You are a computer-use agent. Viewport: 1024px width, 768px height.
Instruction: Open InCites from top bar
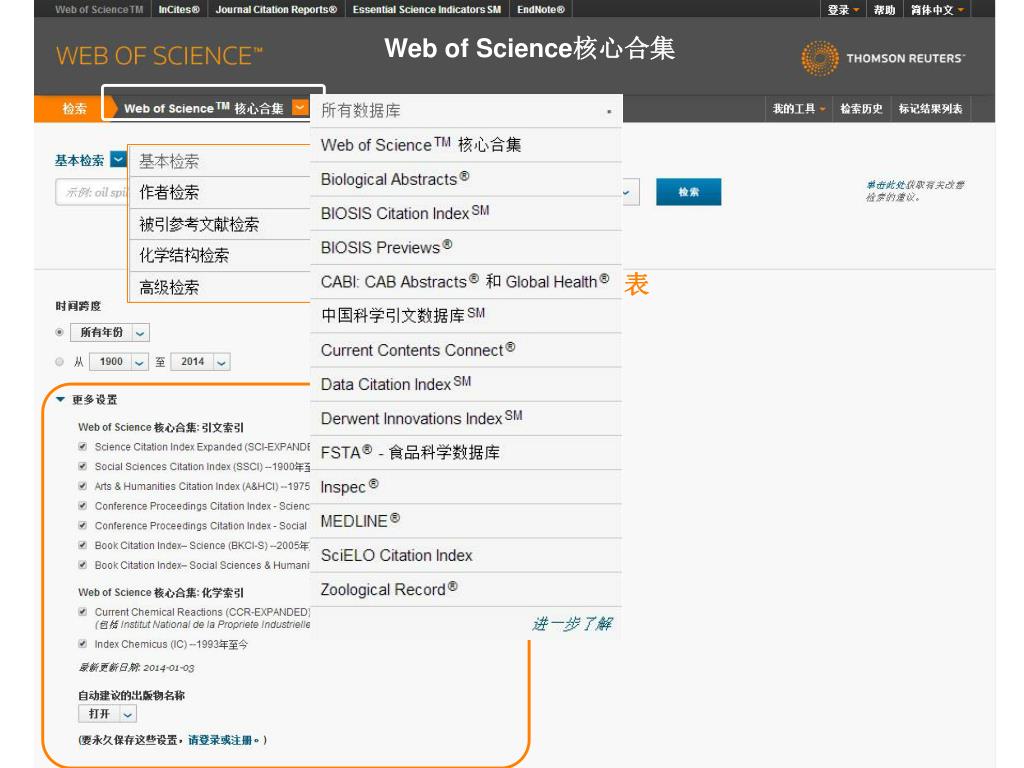pos(179,9)
